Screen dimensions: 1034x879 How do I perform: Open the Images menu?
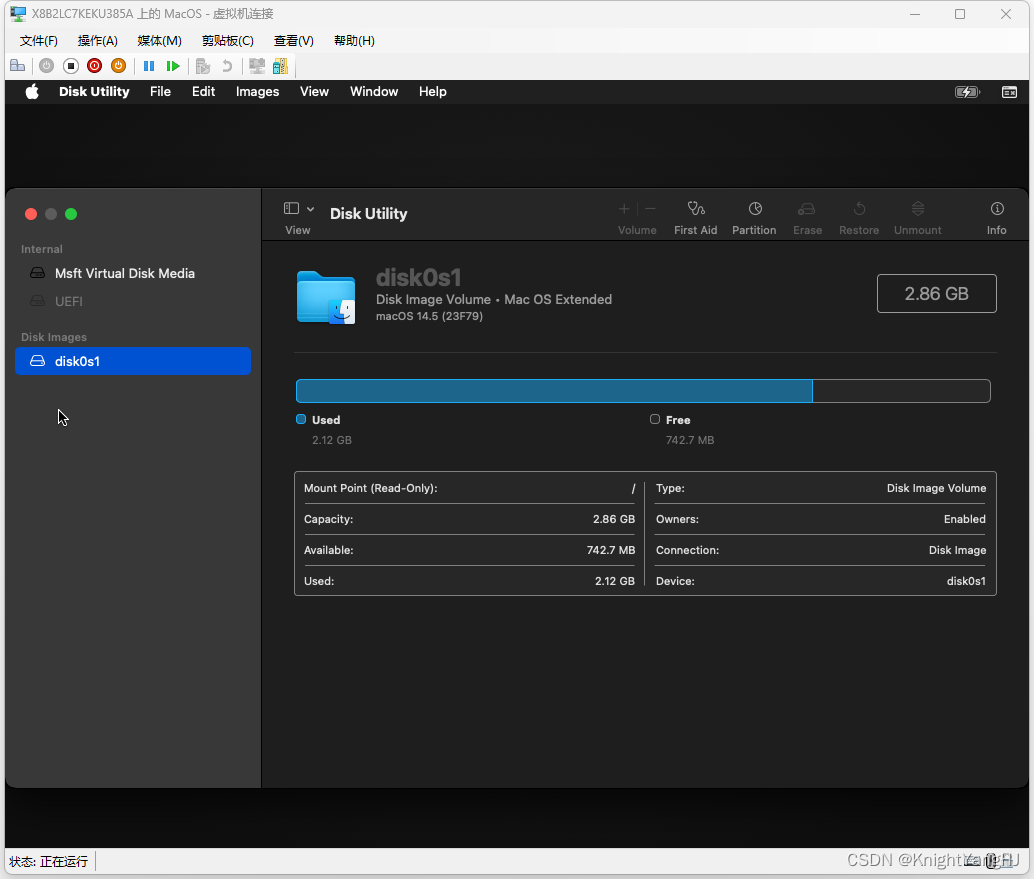pos(257,92)
